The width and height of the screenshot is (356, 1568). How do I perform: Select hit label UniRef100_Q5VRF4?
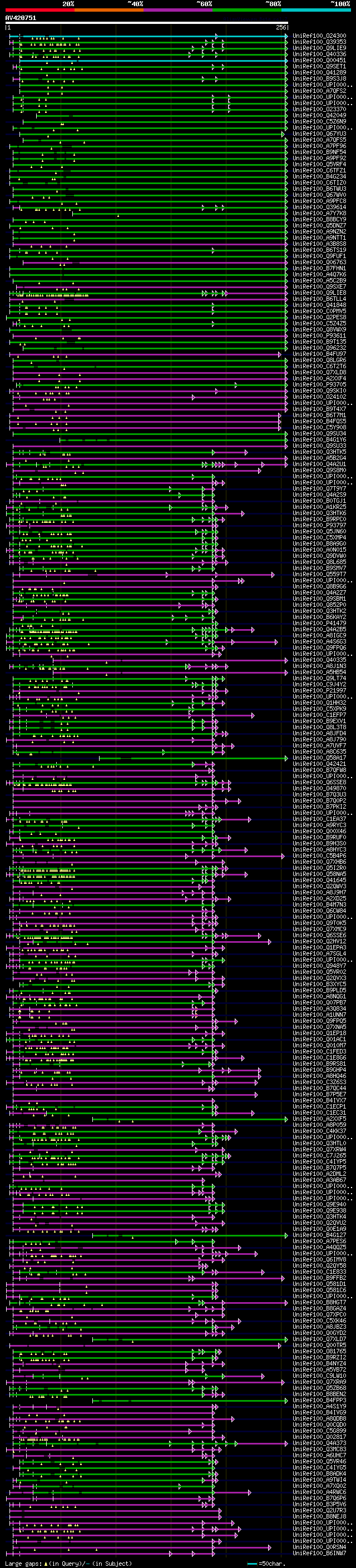pyautogui.click(x=319, y=164)
